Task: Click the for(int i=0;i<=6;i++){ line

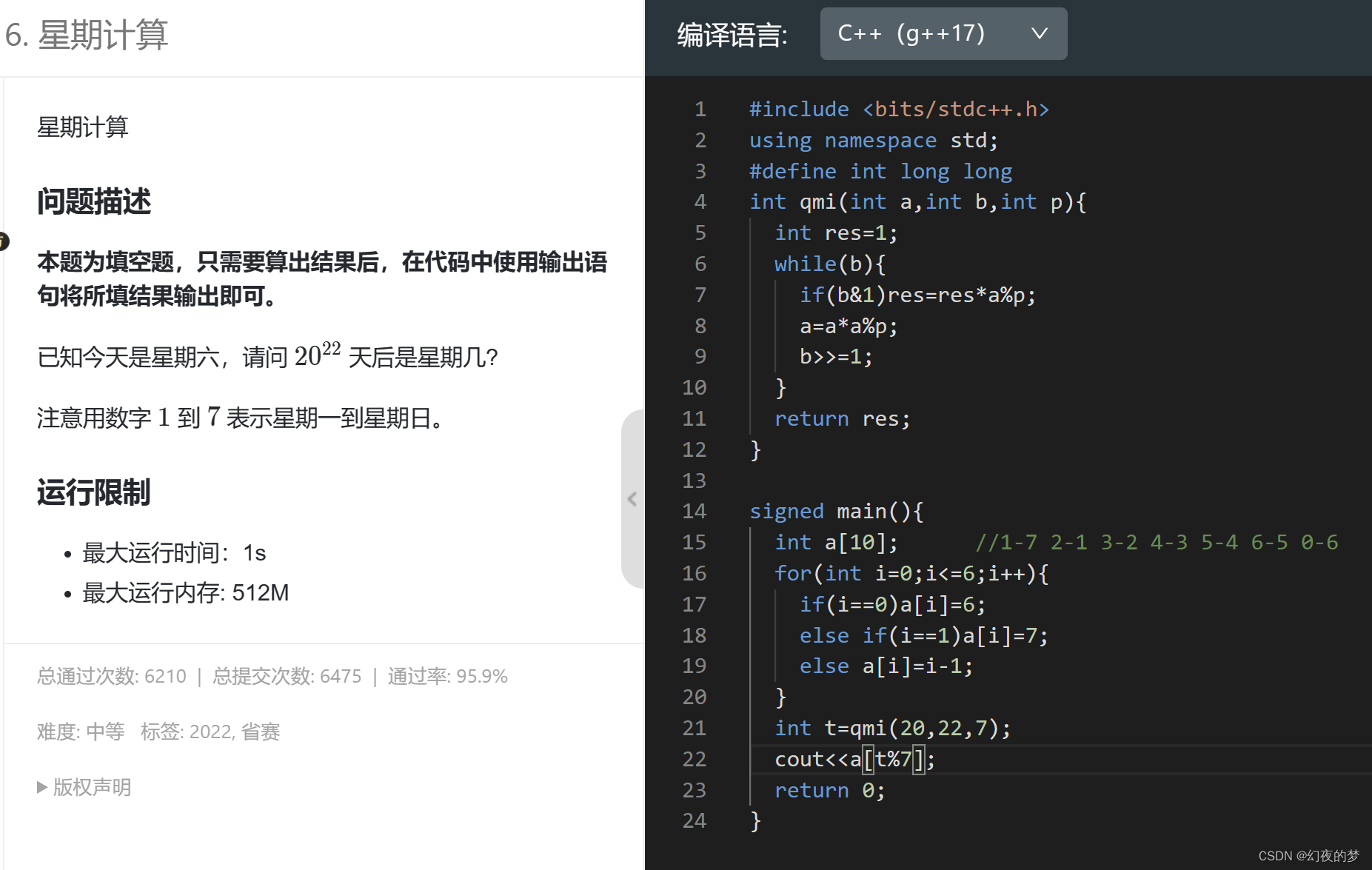Action: click(911, 574)
